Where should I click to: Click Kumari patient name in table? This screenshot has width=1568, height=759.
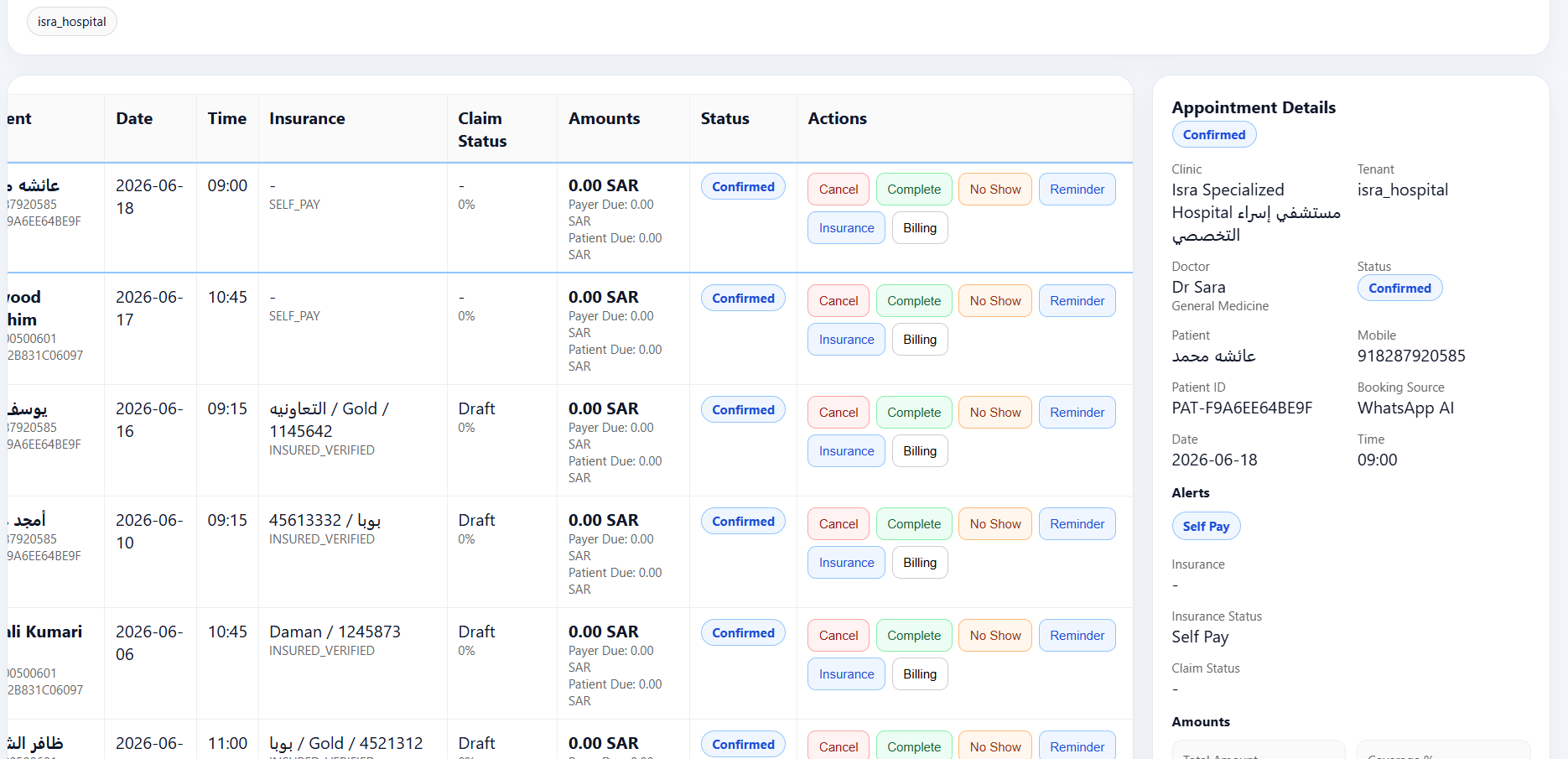click(x=45, y=632)
